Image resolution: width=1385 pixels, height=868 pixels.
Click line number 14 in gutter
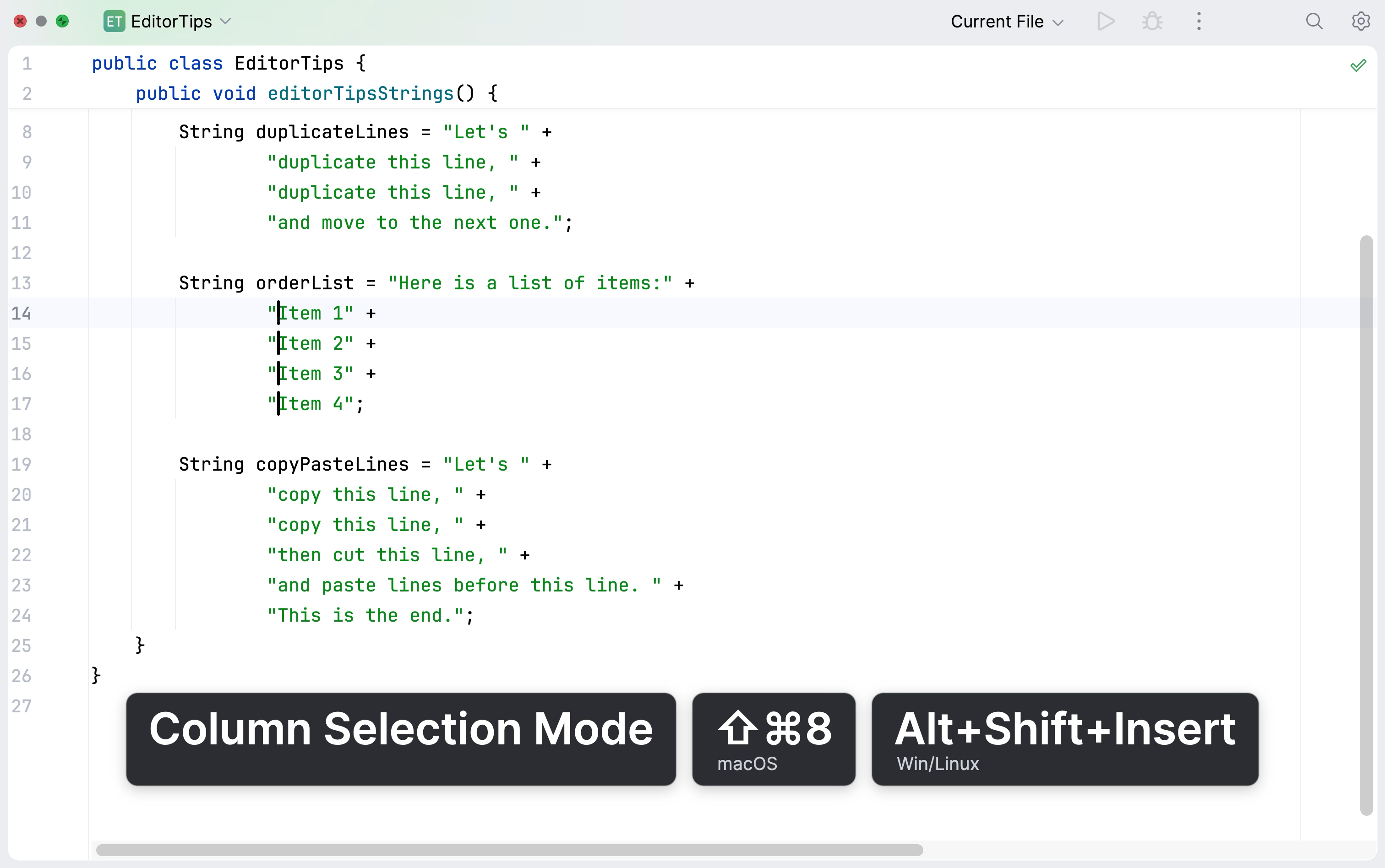[x=21, y=313]
